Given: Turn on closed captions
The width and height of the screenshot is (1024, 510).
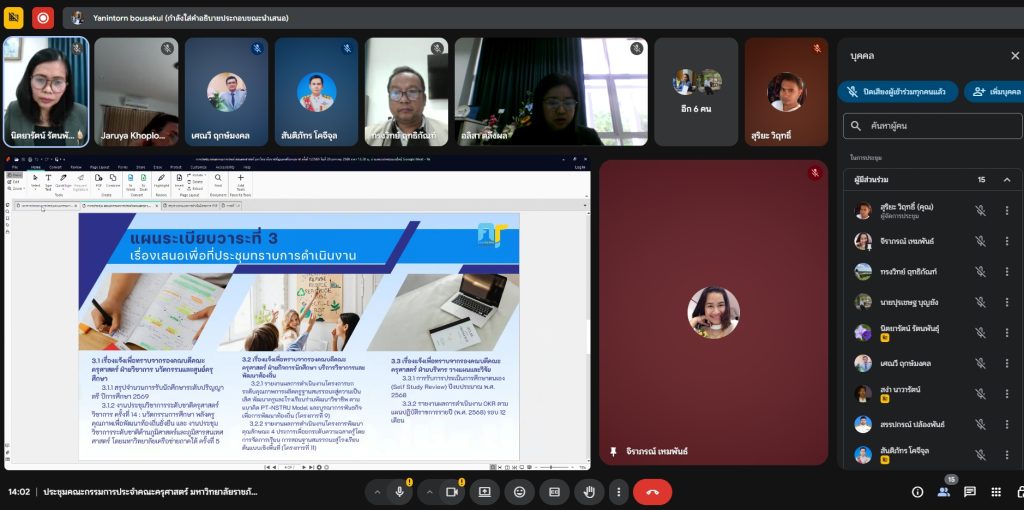Looking at the screenshot, I should click(x=554, y=492).
